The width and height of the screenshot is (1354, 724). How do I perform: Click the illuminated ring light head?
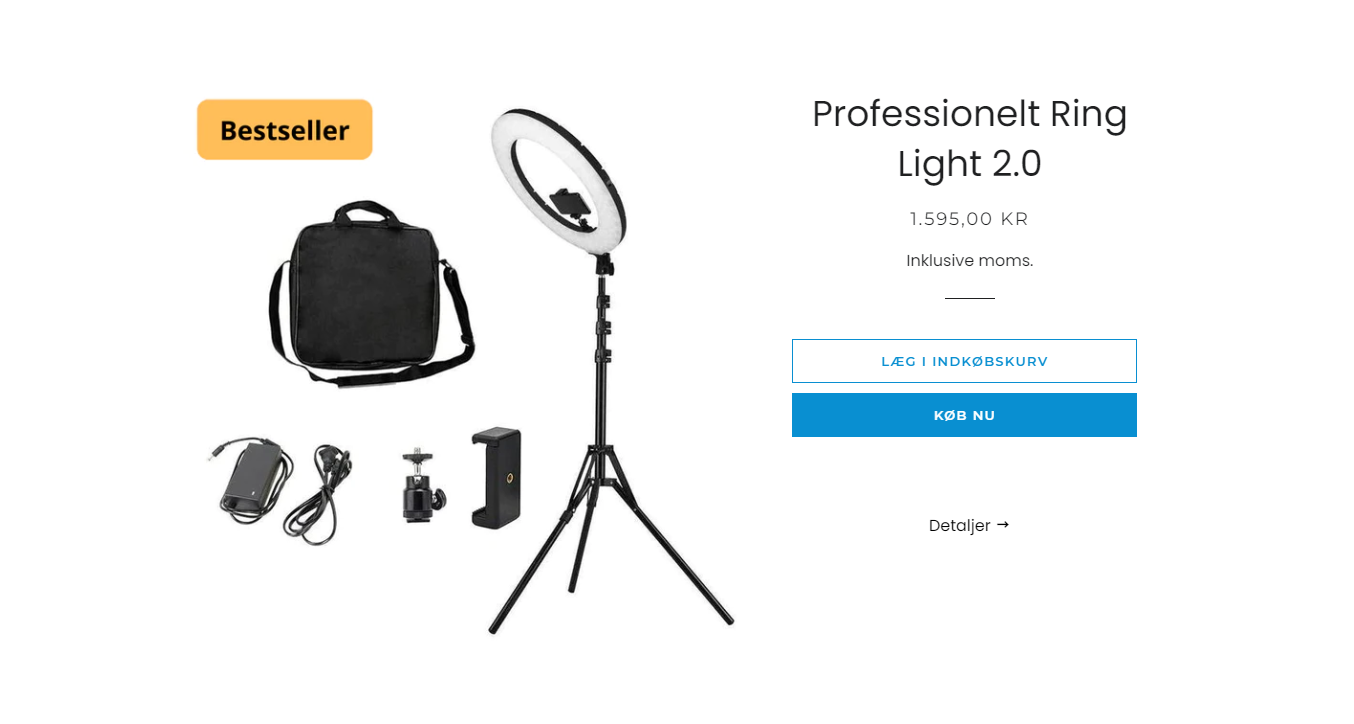point(560,181)
